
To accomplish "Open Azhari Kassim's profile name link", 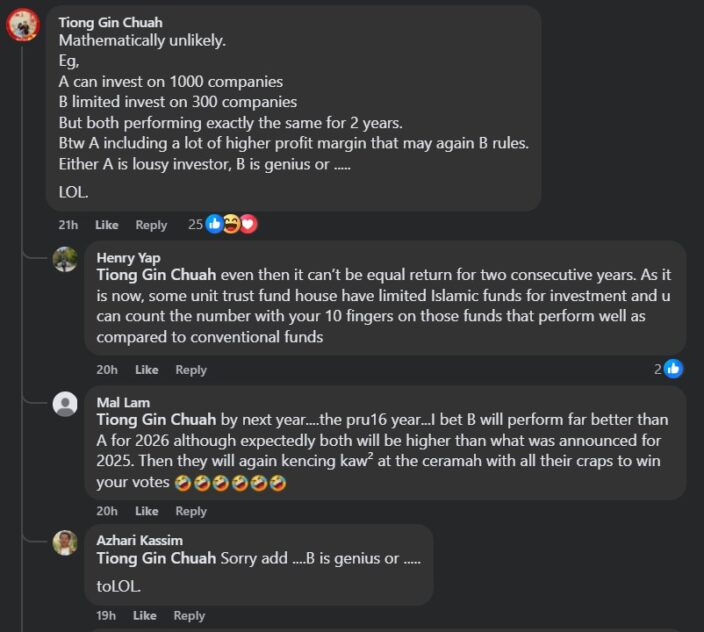I will click(x=139, y=540).
